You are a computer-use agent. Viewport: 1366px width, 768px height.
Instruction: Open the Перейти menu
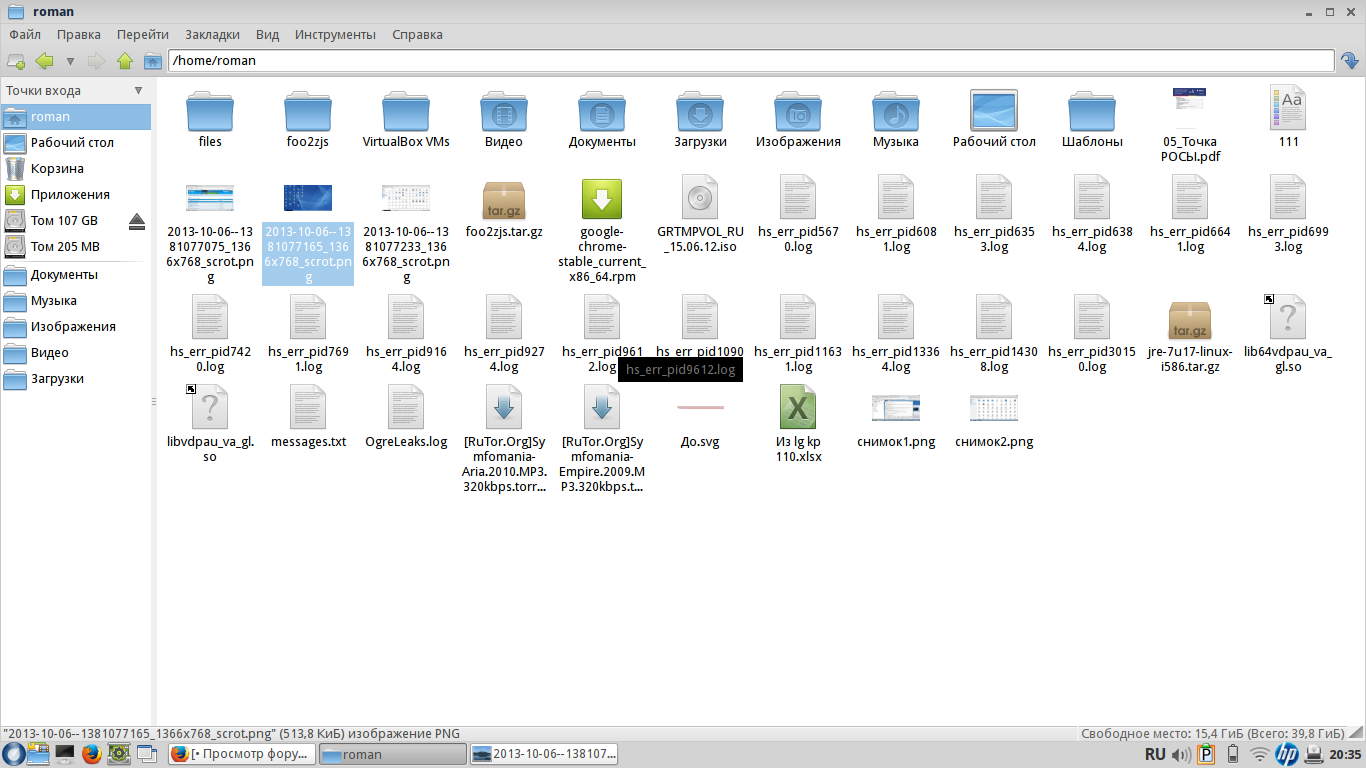point(143,34)
